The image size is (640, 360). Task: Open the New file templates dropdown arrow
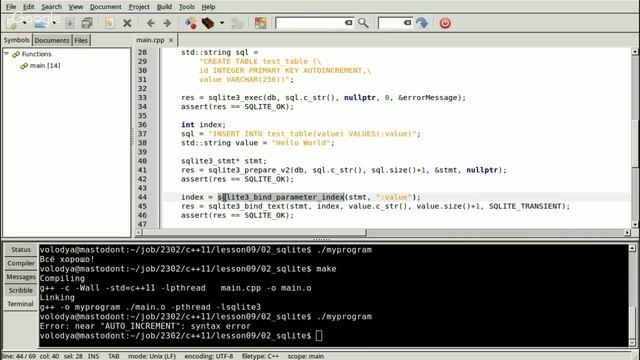pos(24,23)
